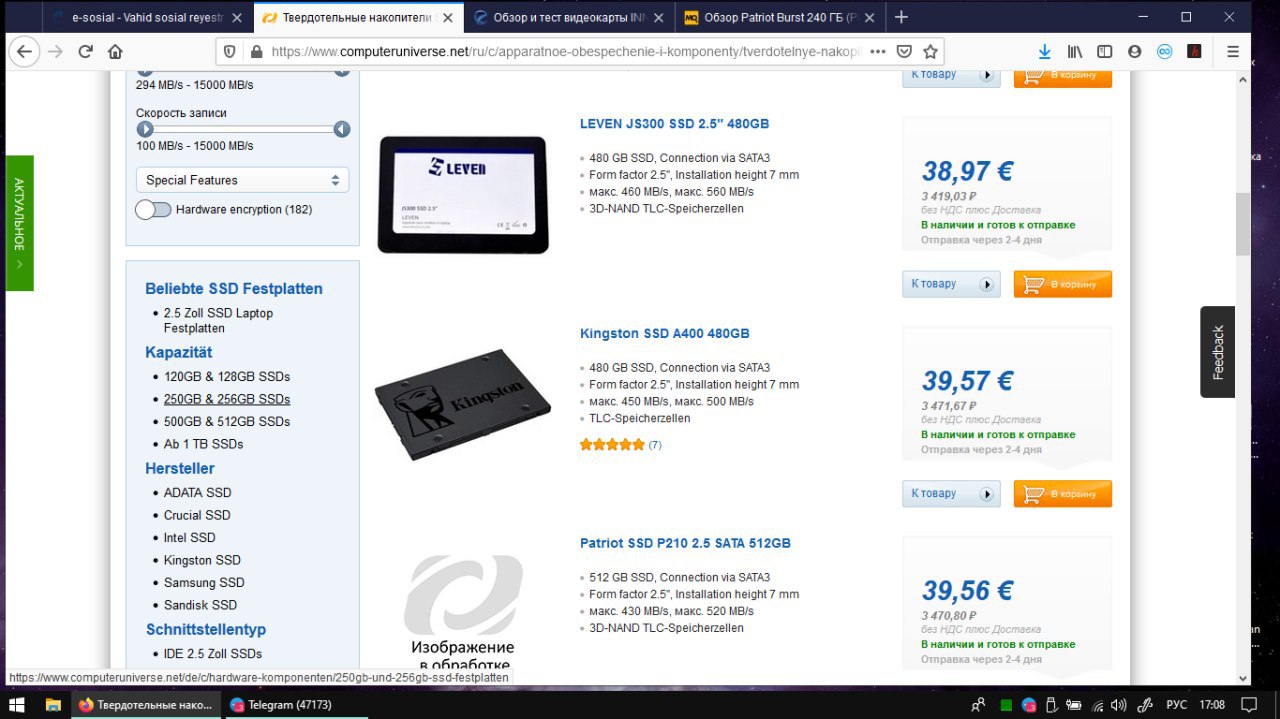The image size is (1280, 719).
Task: Click the РУС language indicator
Action: [x=1176, y=705]
